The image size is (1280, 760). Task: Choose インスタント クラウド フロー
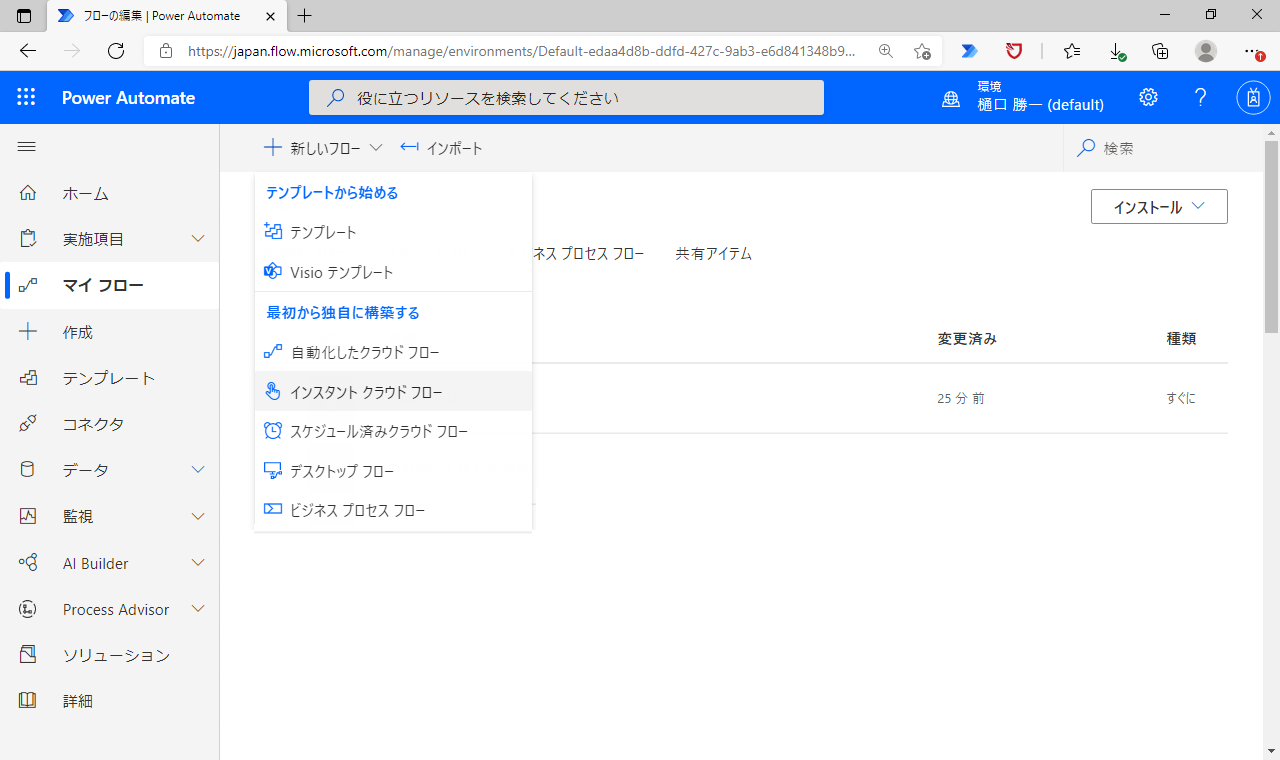pos(393,392)
